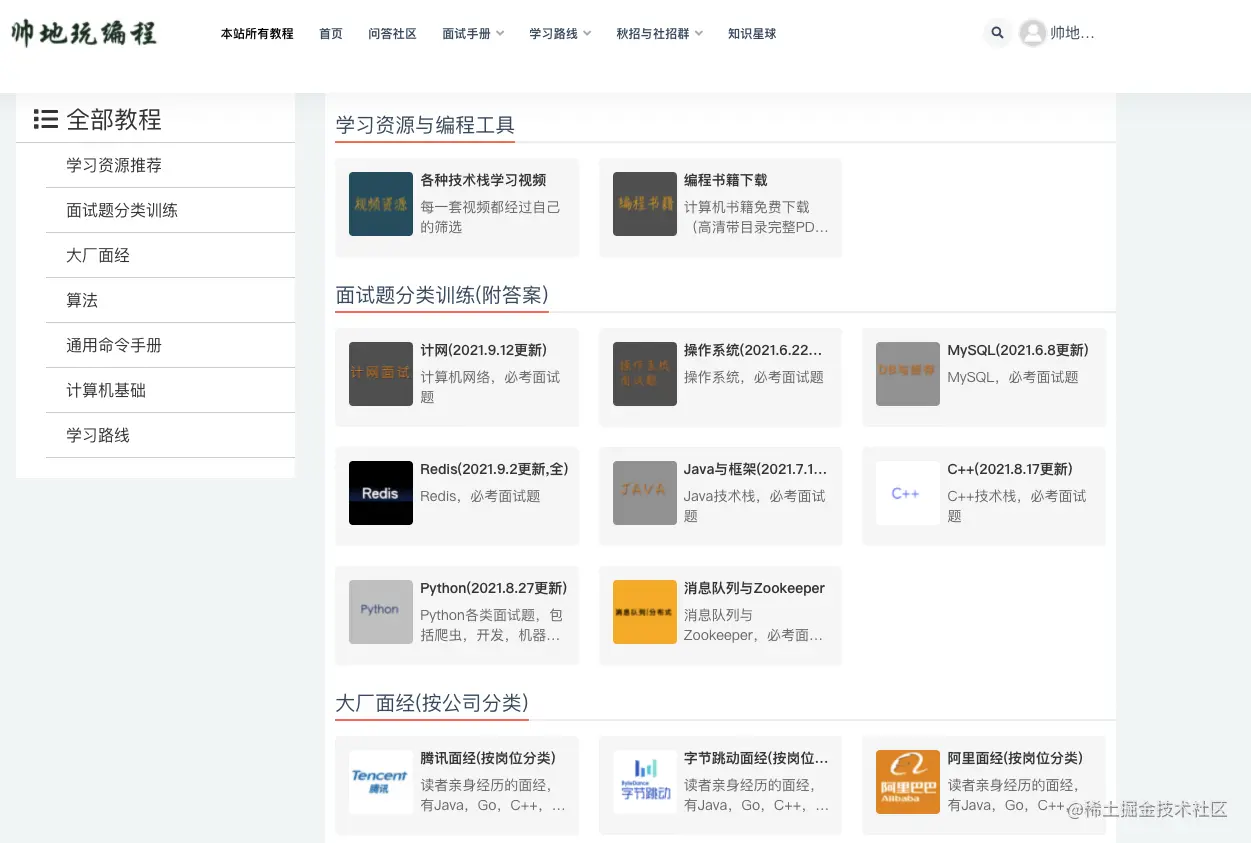This screenshot has height=843, width=1251.
Task: Open C++(2021.8.17更新) title link
Action: [1009, 469]
